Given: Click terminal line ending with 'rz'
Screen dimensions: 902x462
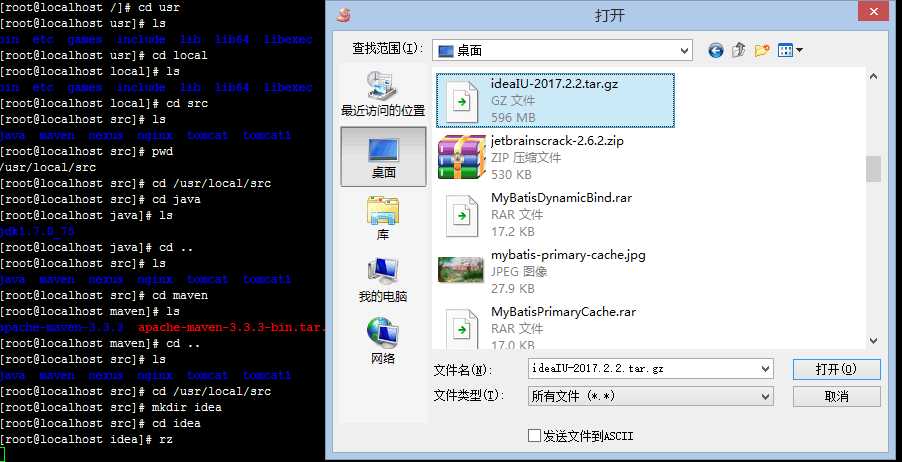Looking at the screenshot, I should coord(86,439).
